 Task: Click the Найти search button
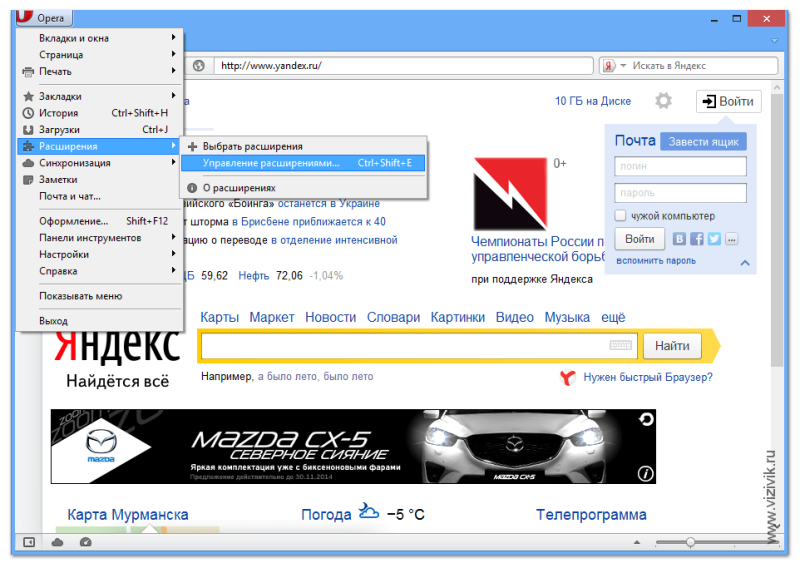pos(672,346)
